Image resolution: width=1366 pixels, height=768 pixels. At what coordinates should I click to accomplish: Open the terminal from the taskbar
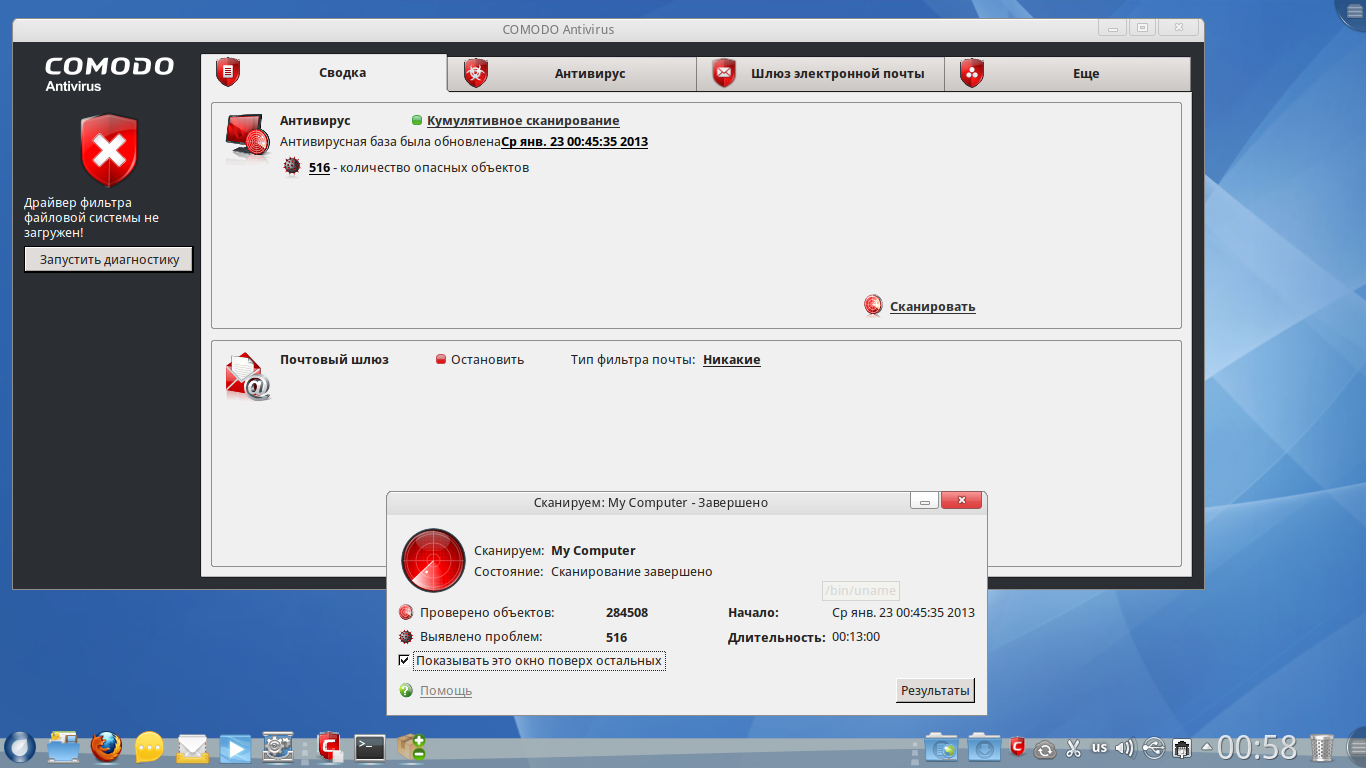370,746
